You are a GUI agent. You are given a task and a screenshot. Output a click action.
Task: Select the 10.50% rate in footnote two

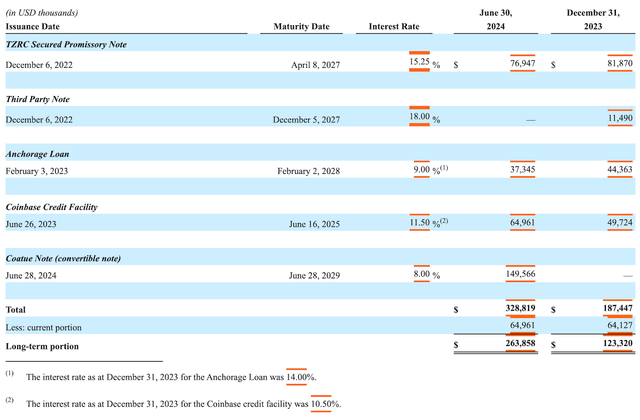click(x=322, y=402)
